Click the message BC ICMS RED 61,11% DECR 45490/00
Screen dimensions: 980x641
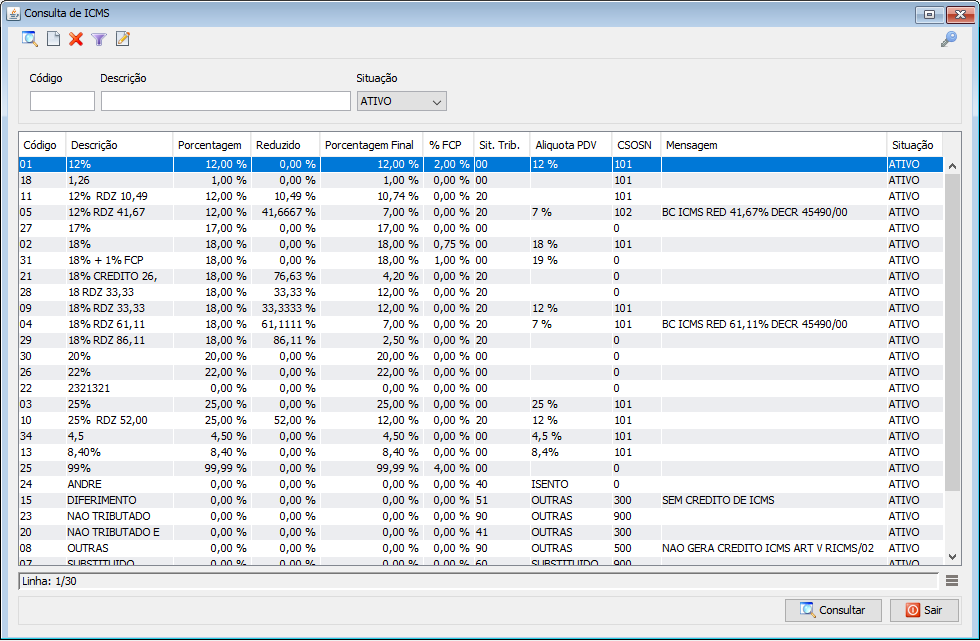(x=754, y=324)
